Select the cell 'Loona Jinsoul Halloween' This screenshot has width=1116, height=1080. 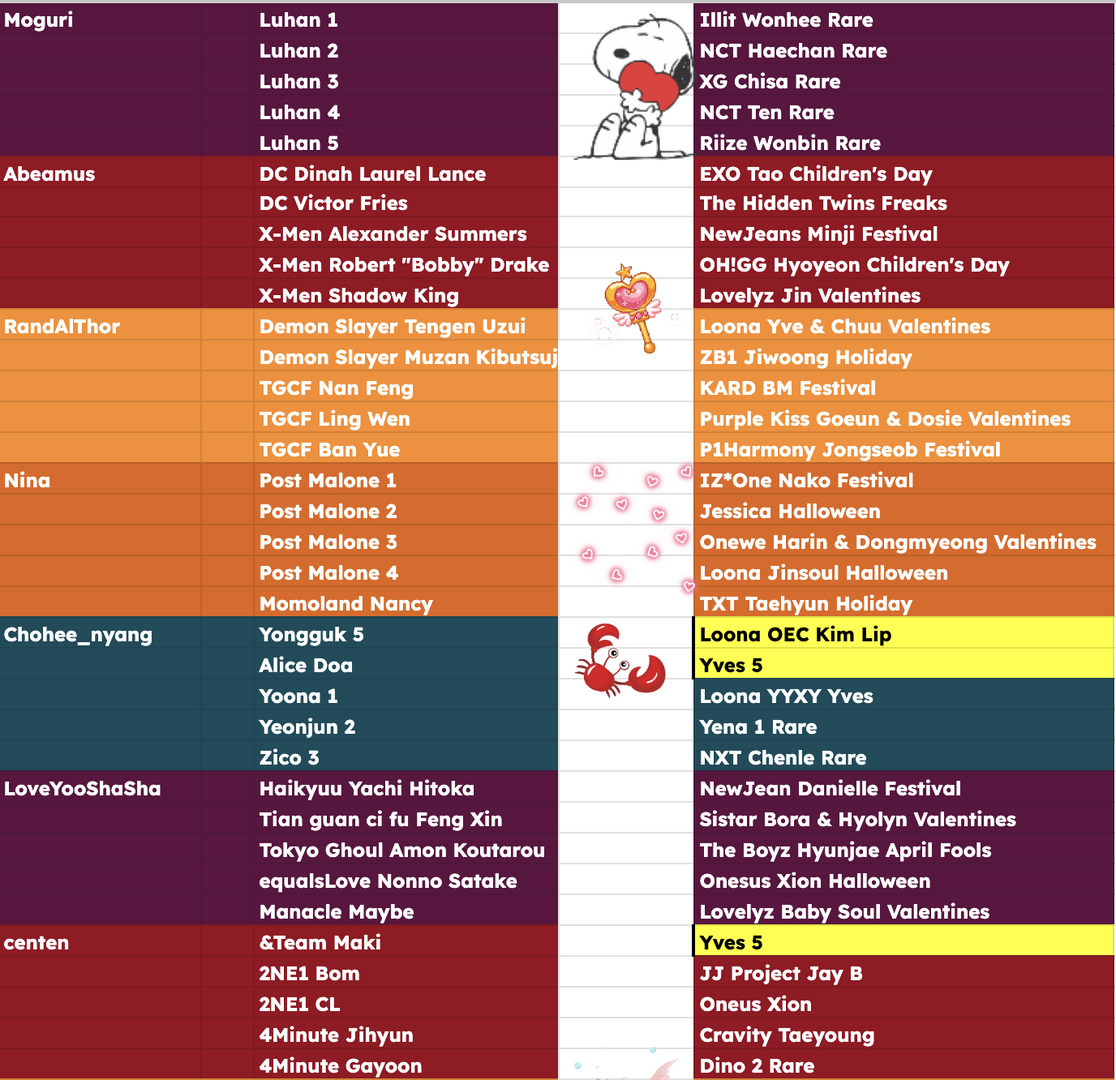click(x=904, y=572)
